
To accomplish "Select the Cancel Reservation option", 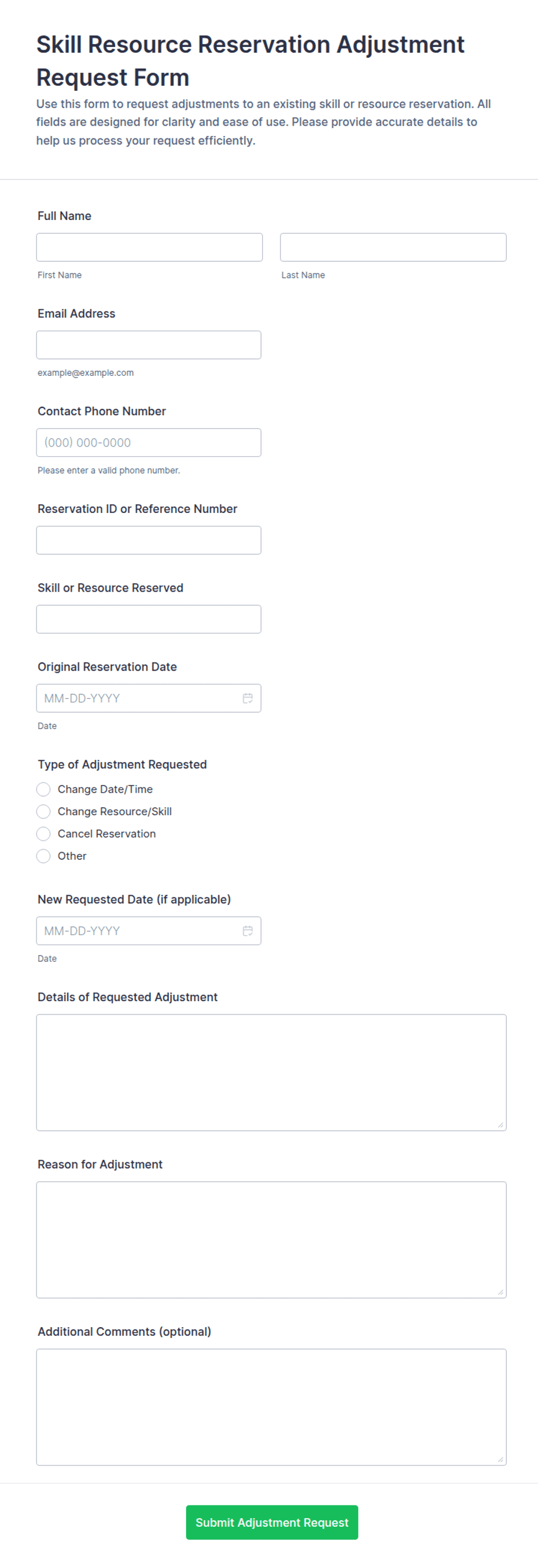I will 43,834.
